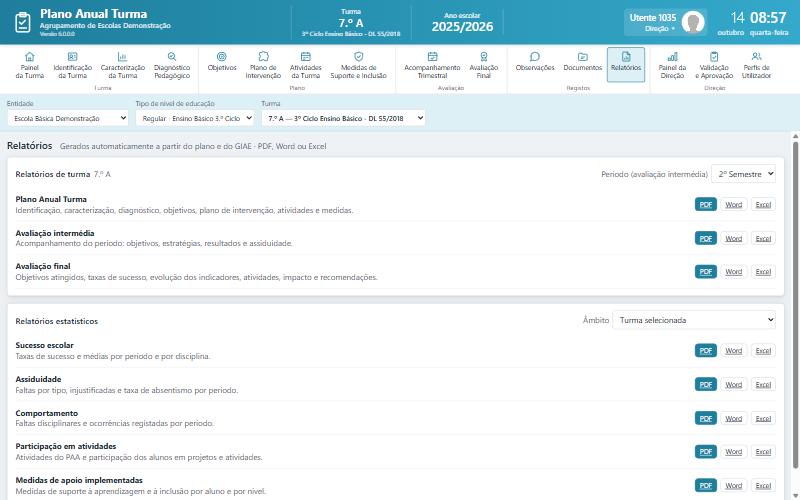Download Avaliação intermédia Excel file
The image size is (800, 500).
[763, 238]
